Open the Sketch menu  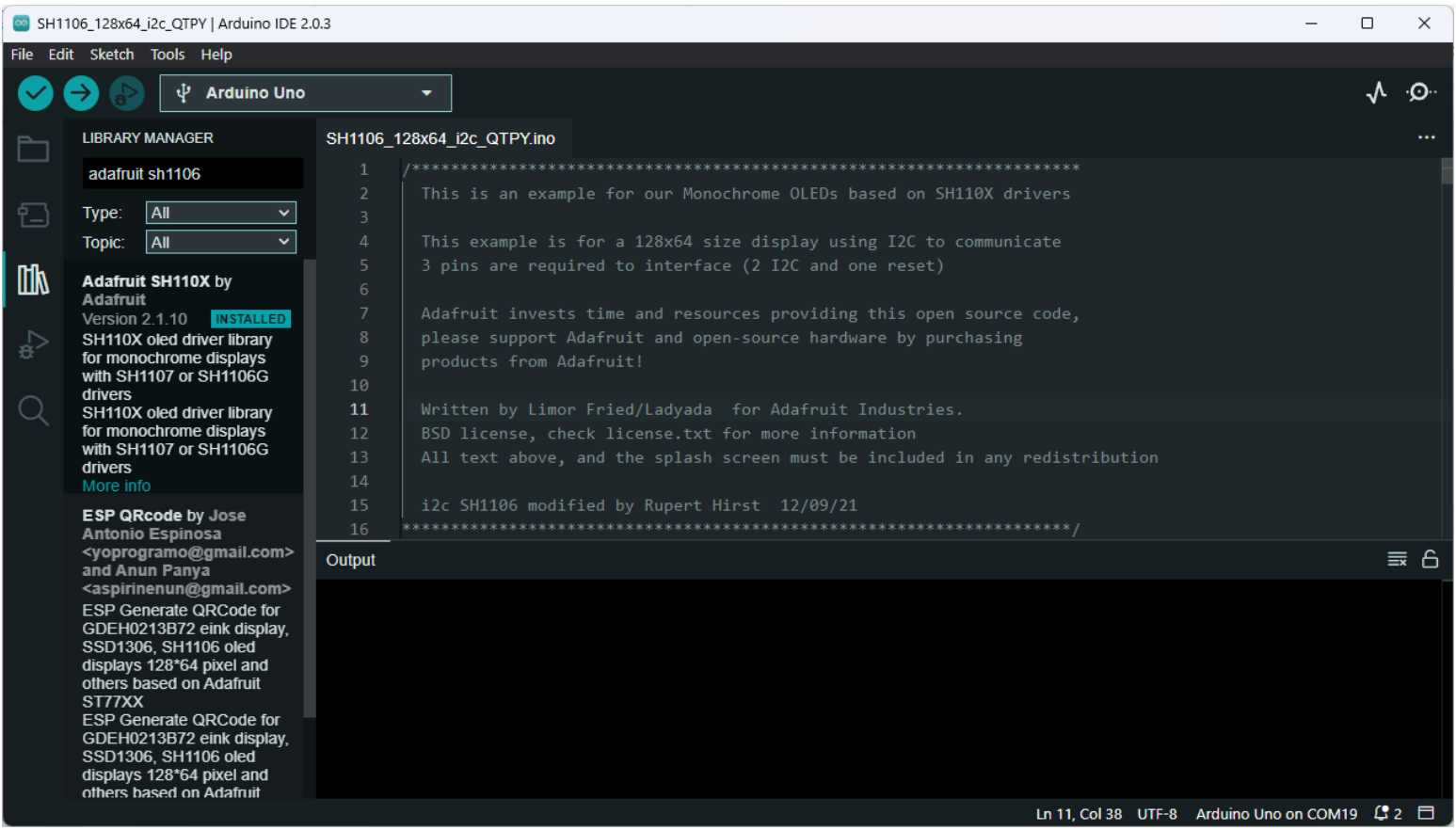point(111,55)
